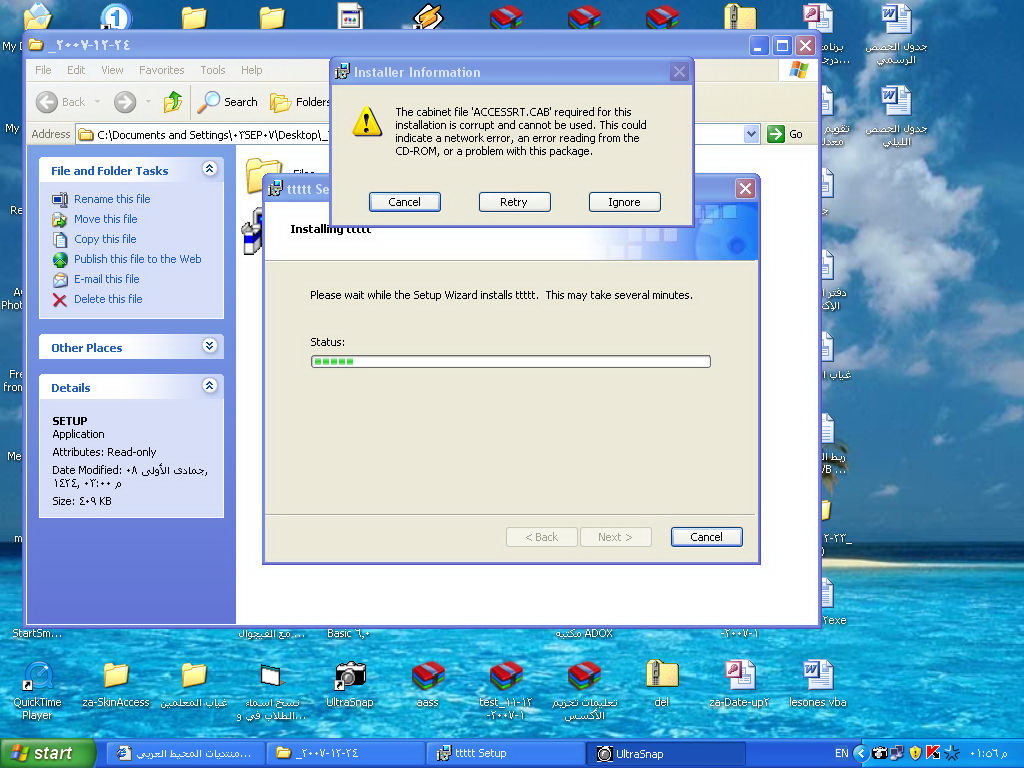Click Publish this file to the Web
The image size is (1024, 768).
(137, 259)
